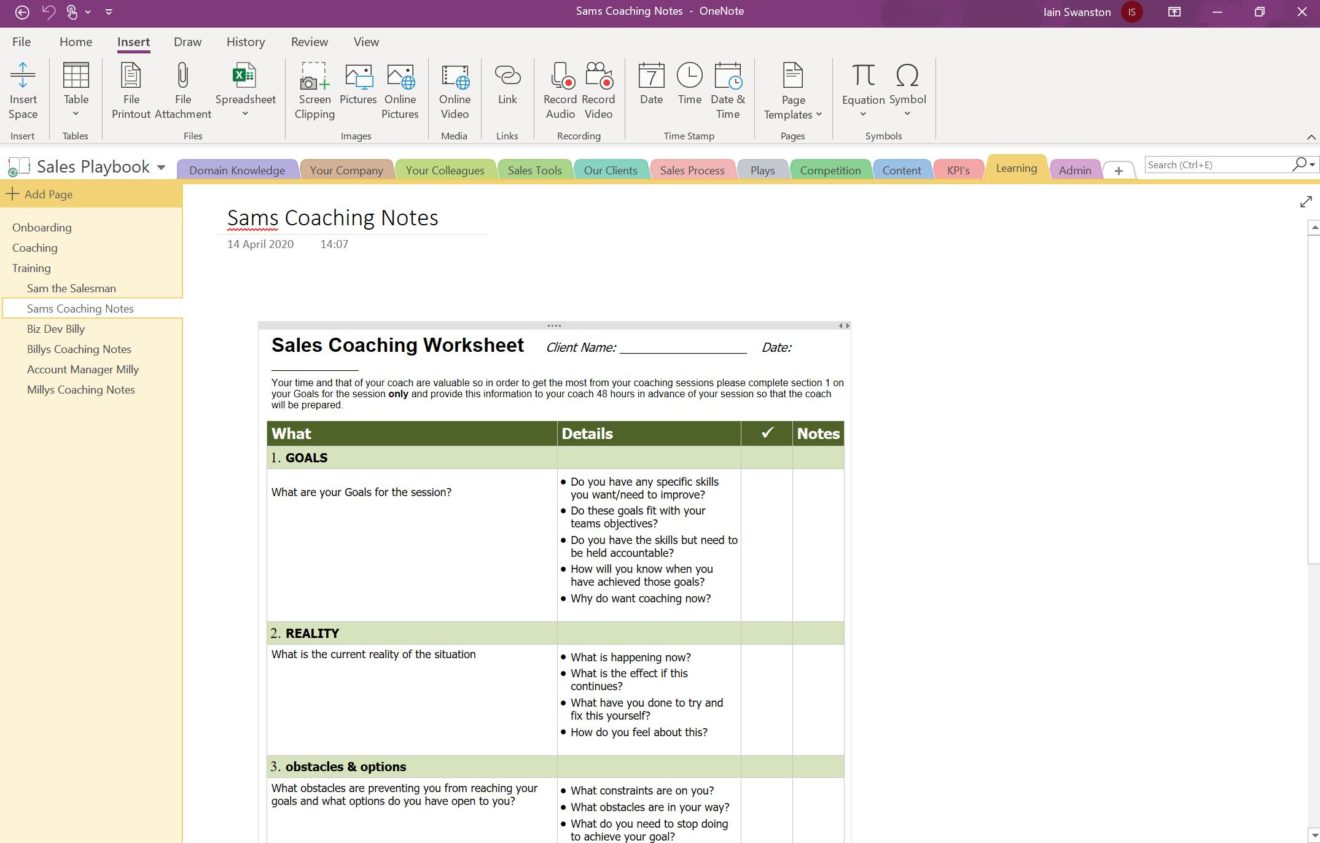Open the Plays section tab
Image resolution: width=1320 pixels, height=843 pixels.
(762, 170)
